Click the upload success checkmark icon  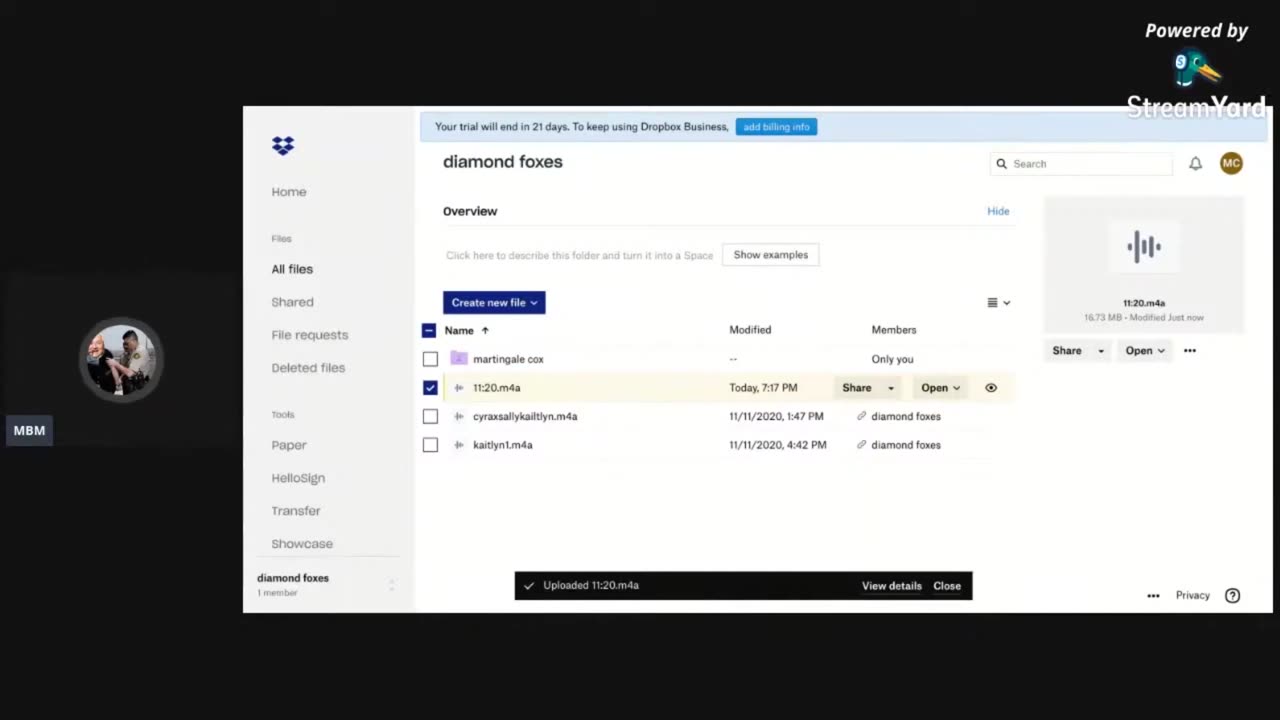coord(529,586)
